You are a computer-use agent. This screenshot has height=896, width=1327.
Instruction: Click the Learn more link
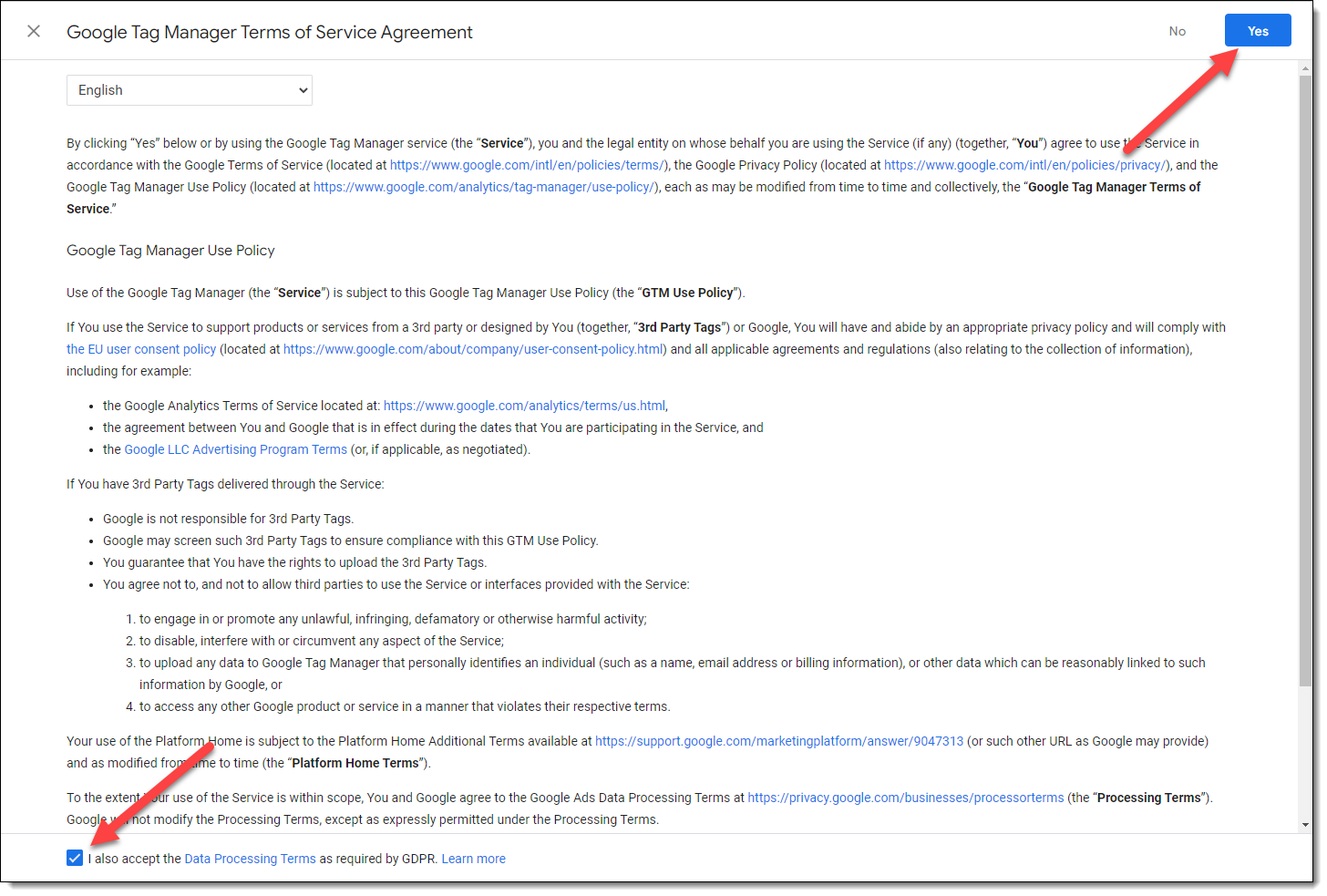tap(473, 859)
